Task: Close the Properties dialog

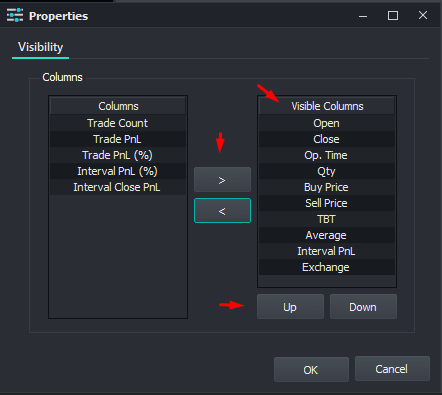Action: (x=423, y=15)
